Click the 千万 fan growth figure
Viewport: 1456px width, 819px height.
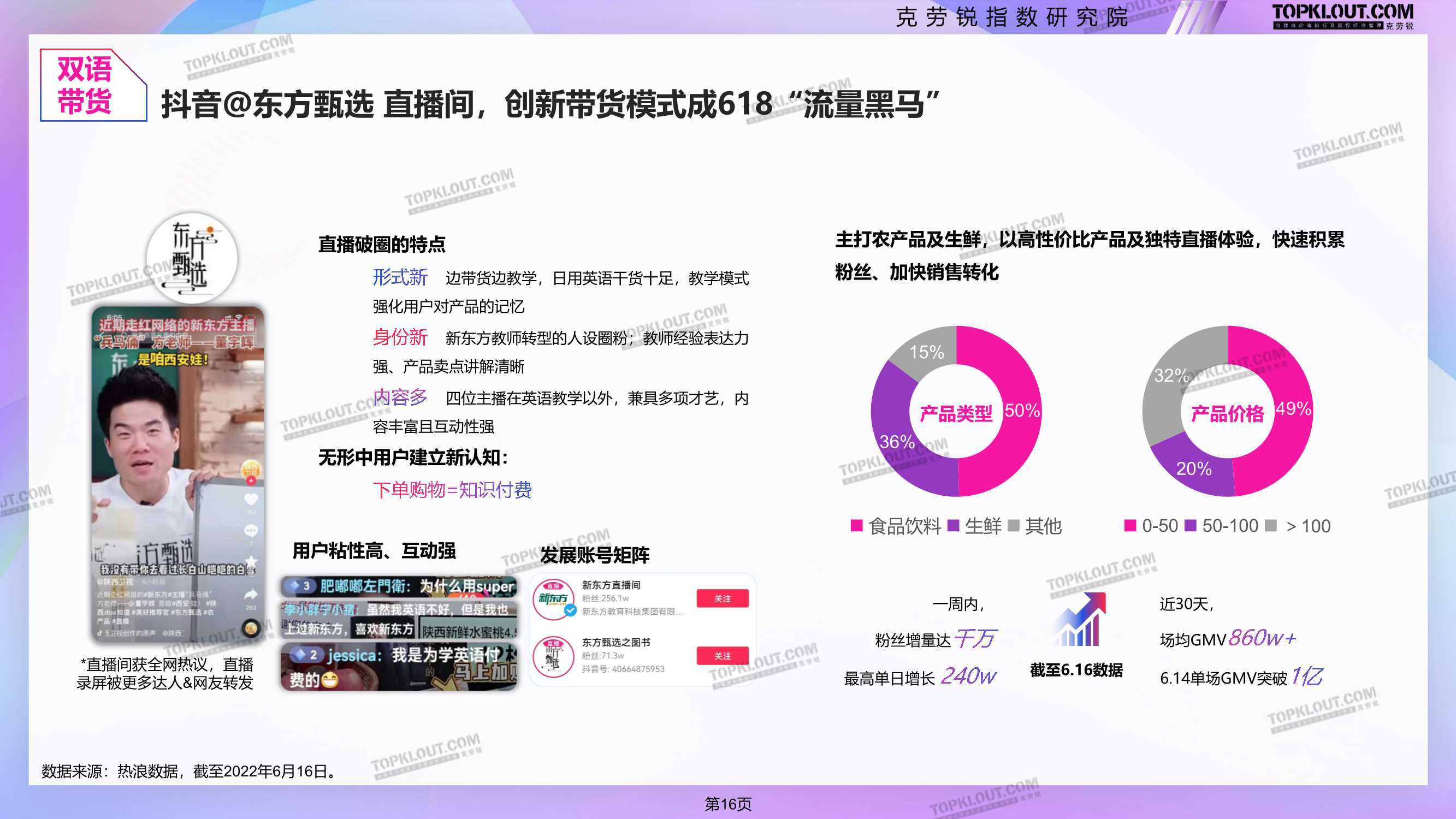pos(975,639)
